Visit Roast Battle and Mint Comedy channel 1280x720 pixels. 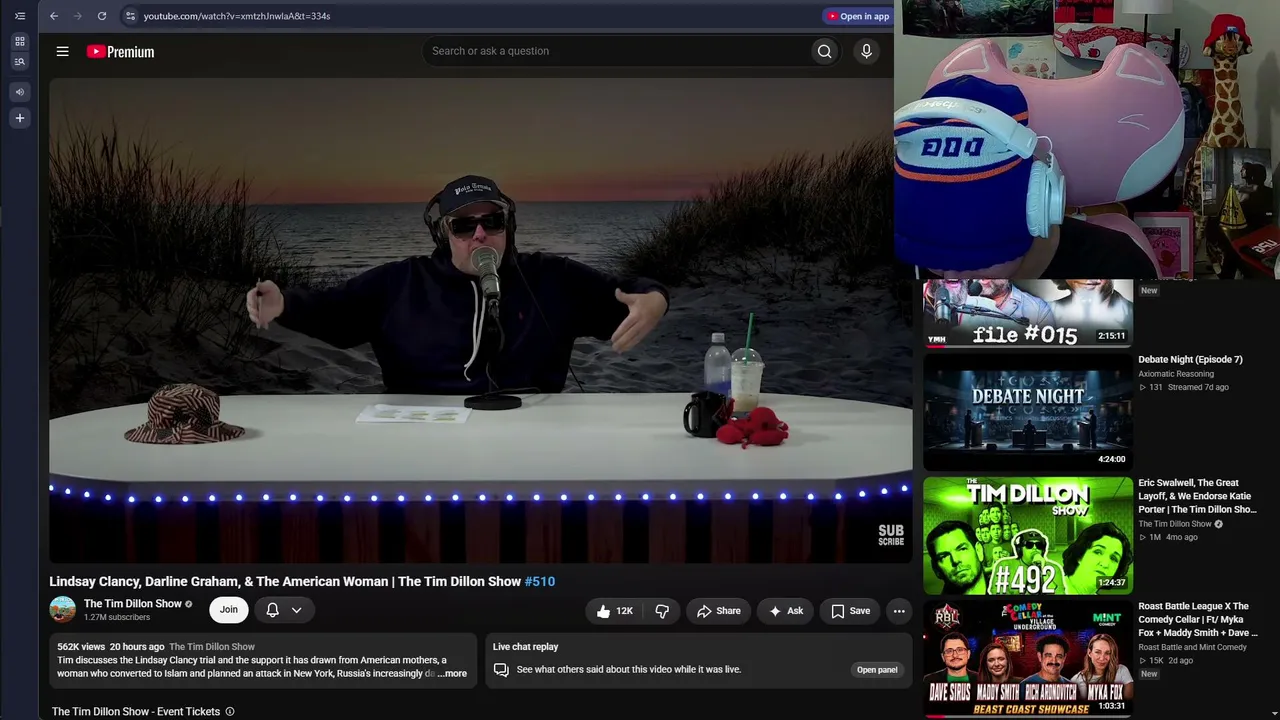click(1192, 647)
